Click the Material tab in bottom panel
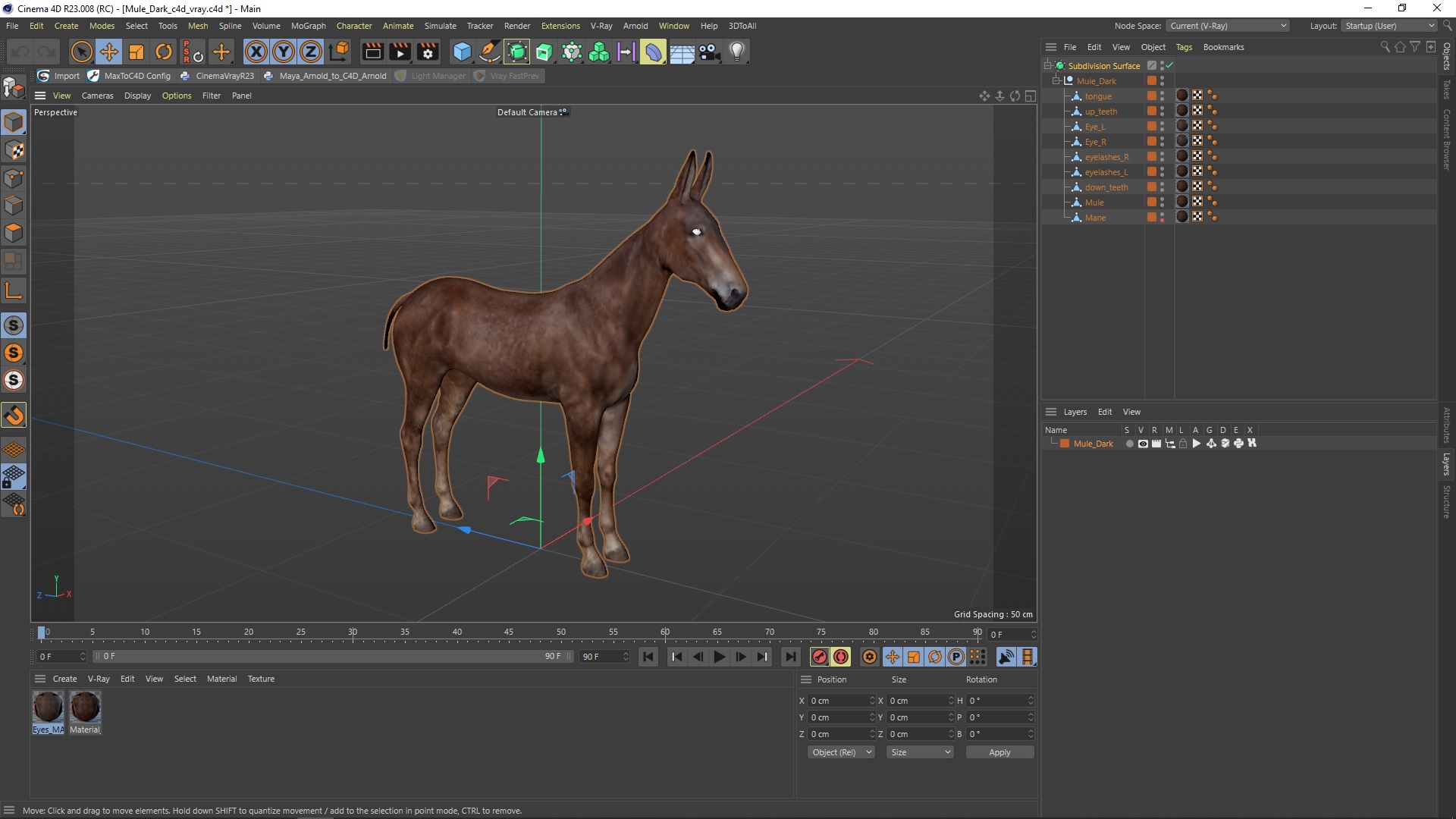Image resolution: width=1456 pixels, height=819 pixels. point(221,678)
